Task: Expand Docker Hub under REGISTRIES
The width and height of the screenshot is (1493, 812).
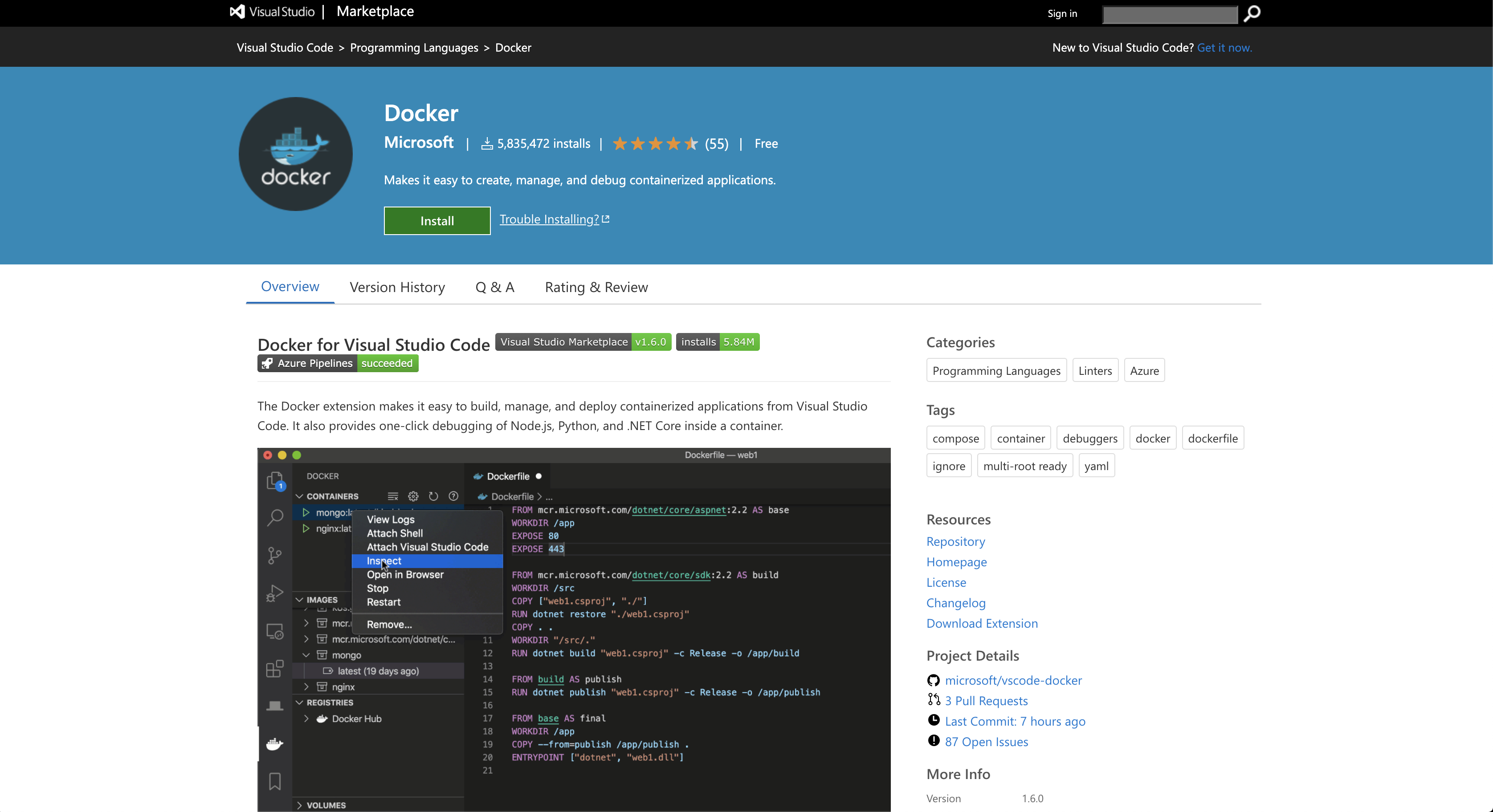Action: (306, 719)
